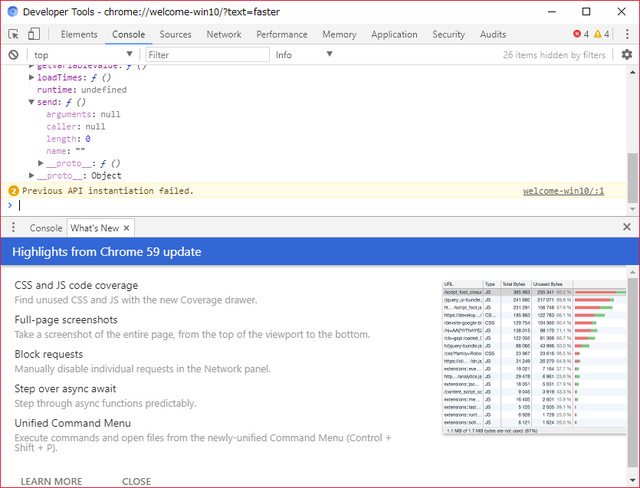
Task: Click the console prompt input line
Action: click(318, 205)
